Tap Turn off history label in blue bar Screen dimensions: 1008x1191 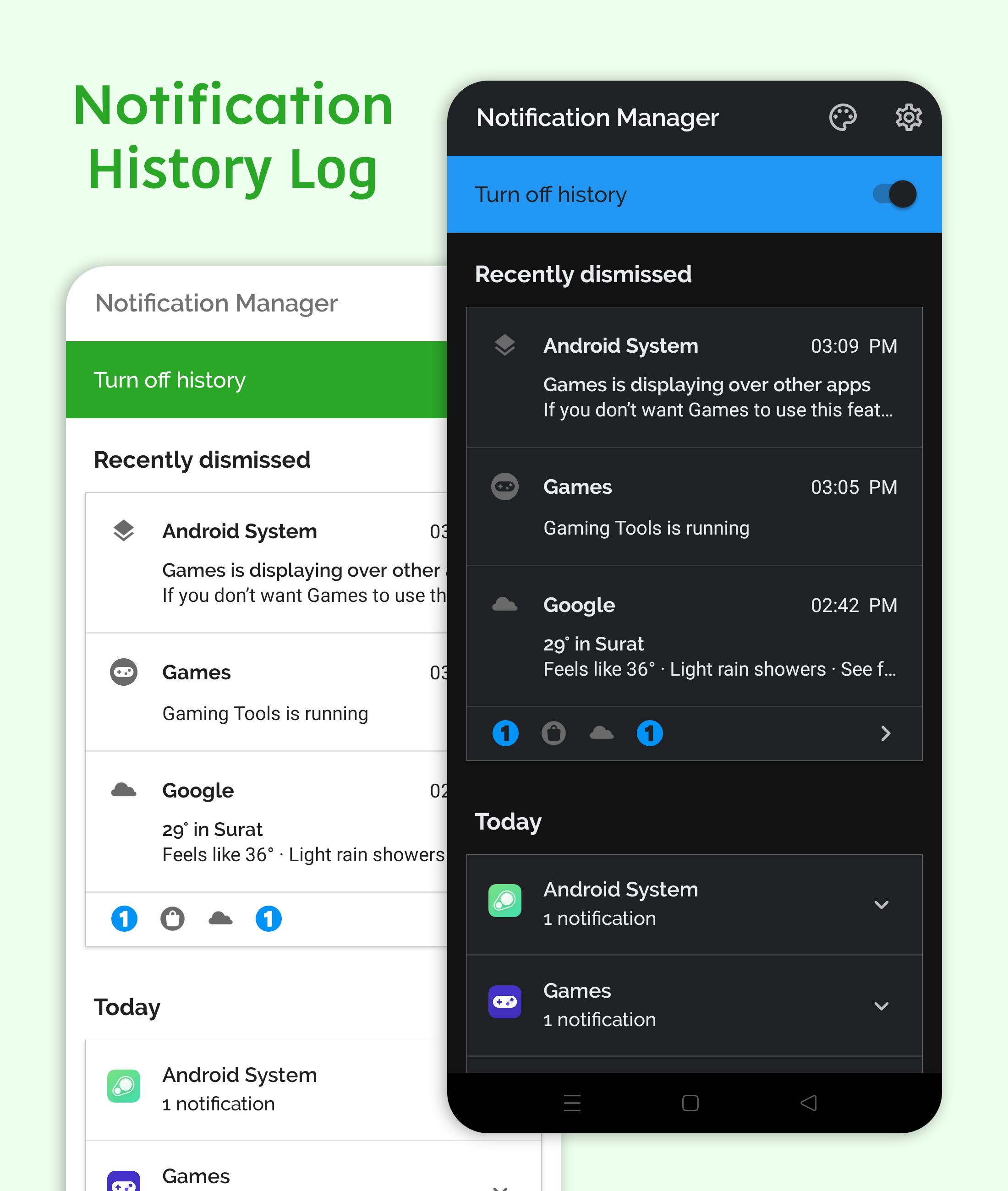551,195
